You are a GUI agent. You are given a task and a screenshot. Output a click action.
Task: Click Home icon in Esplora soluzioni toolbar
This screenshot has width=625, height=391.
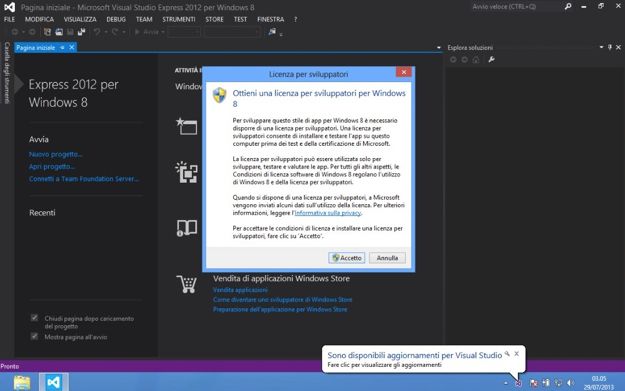(x=476, y=59)
